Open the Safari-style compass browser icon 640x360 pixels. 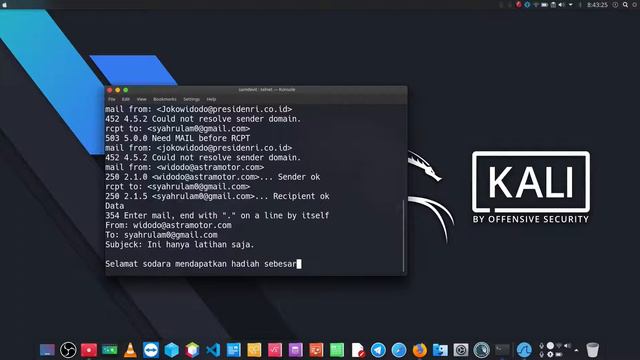(x=399, y=350)
